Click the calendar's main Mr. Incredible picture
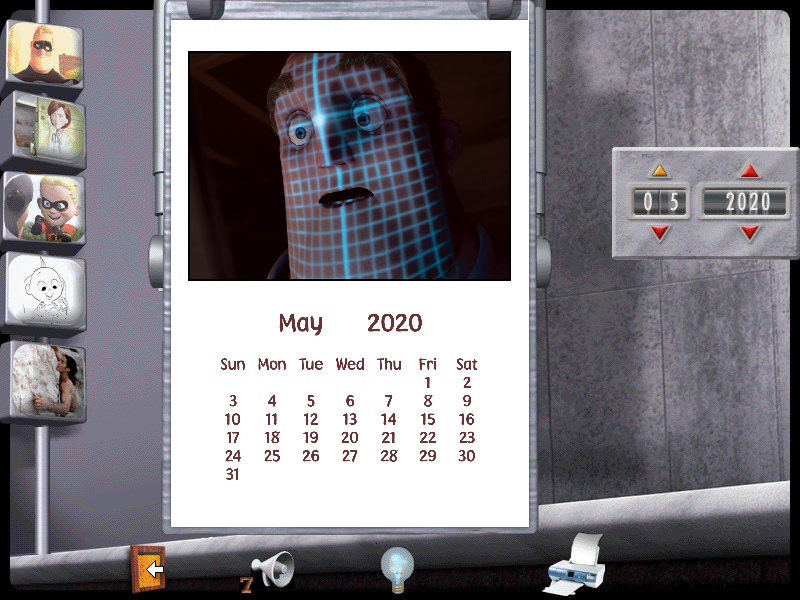The width and height of the screenshot is (800, 600). [x=349, y=166]
